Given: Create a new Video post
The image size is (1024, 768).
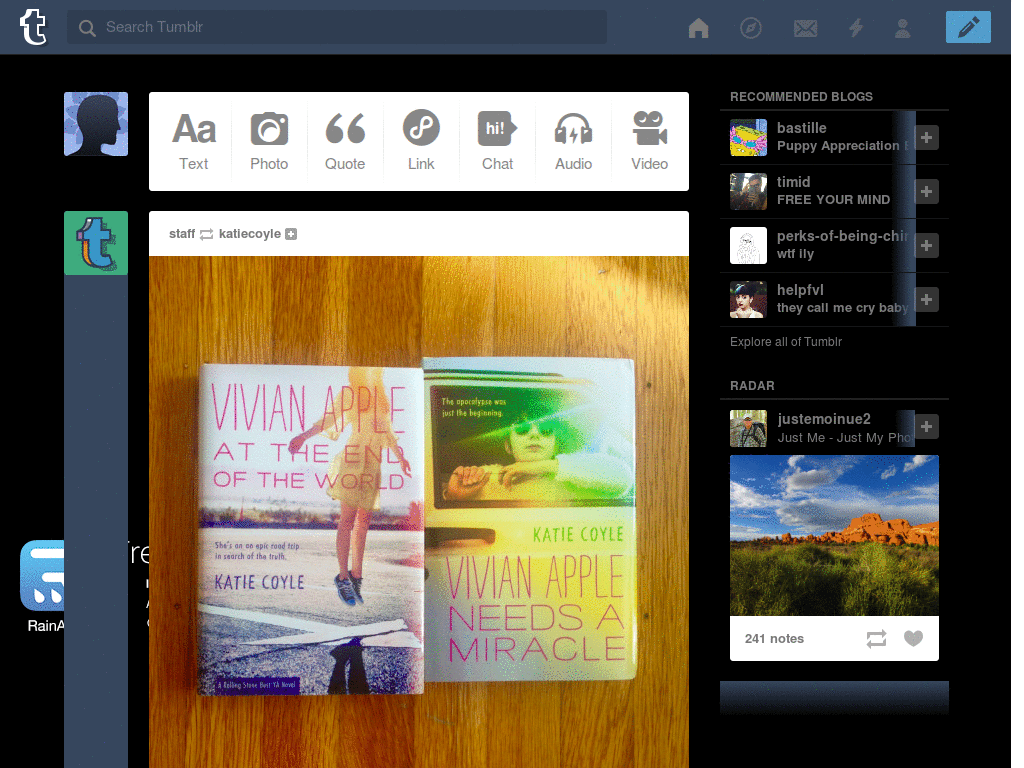Looking at the screenshot, I should [x=649, y=141].
